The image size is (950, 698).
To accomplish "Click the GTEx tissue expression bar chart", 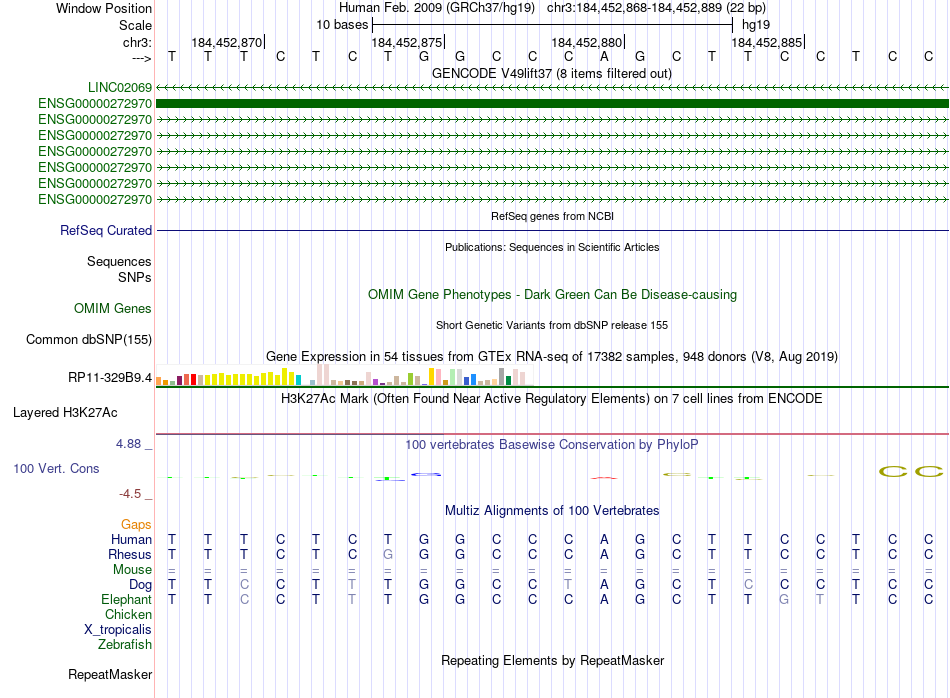I will tap(344, 375).
